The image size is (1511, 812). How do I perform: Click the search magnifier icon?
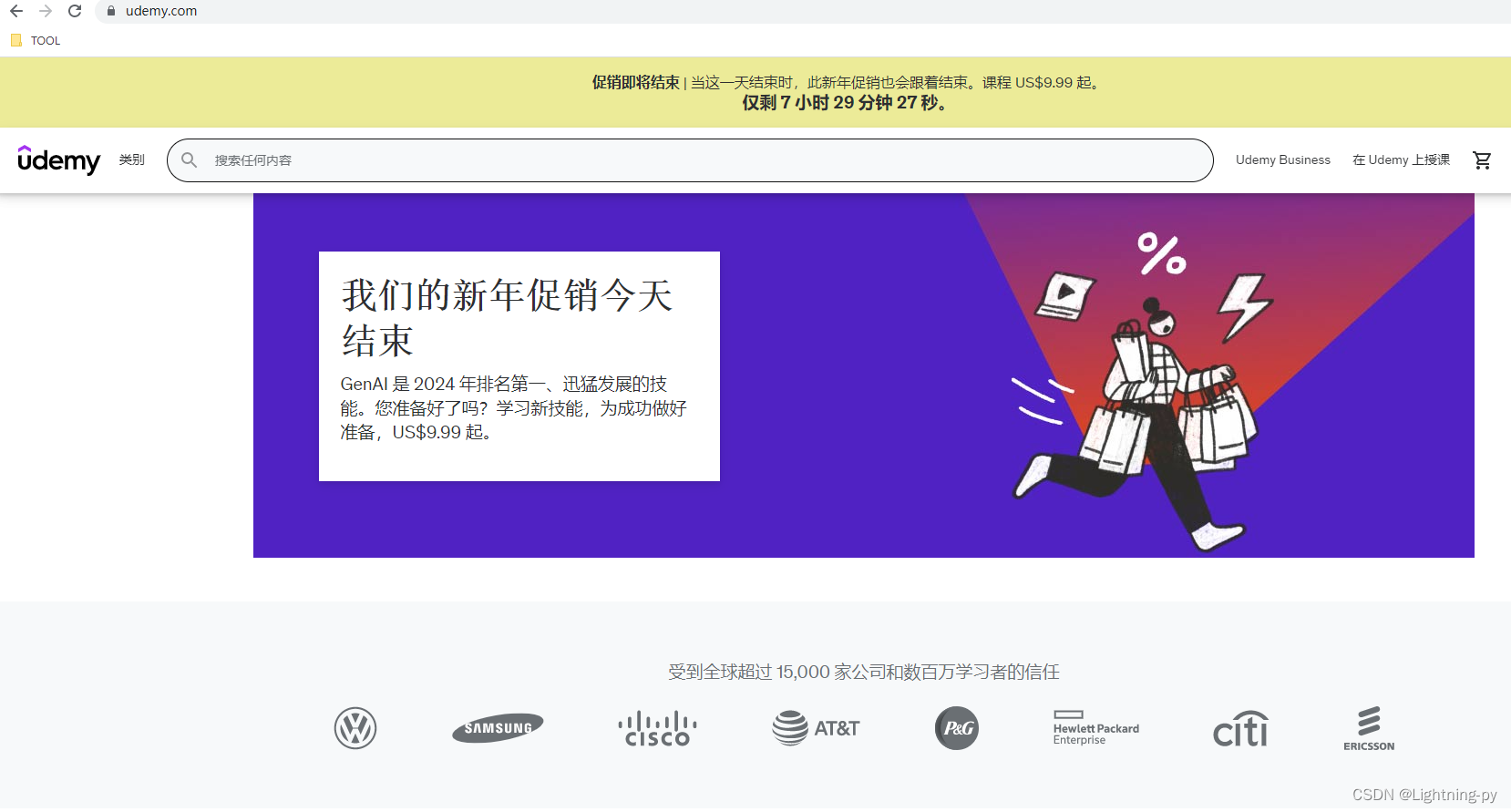189,160
